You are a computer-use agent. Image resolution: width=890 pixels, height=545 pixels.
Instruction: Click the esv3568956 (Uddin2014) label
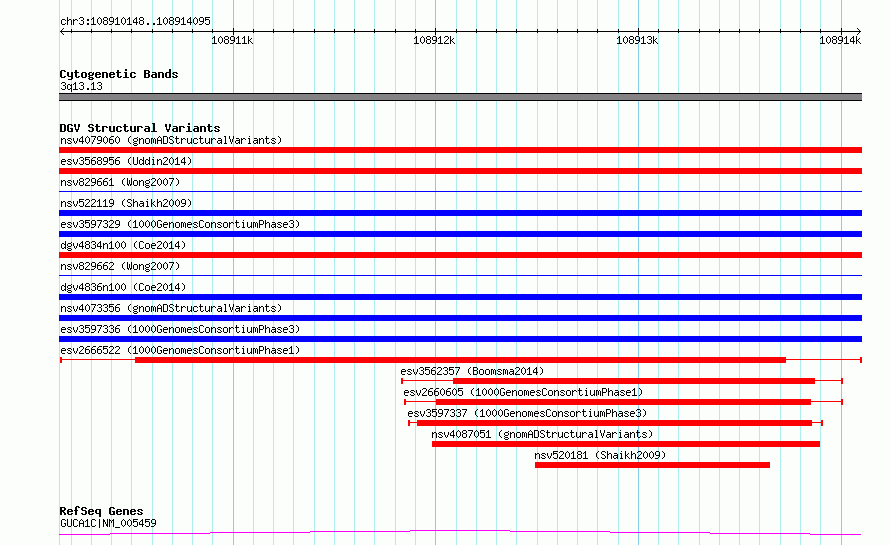pyautogui.click(x=126, y=161)
